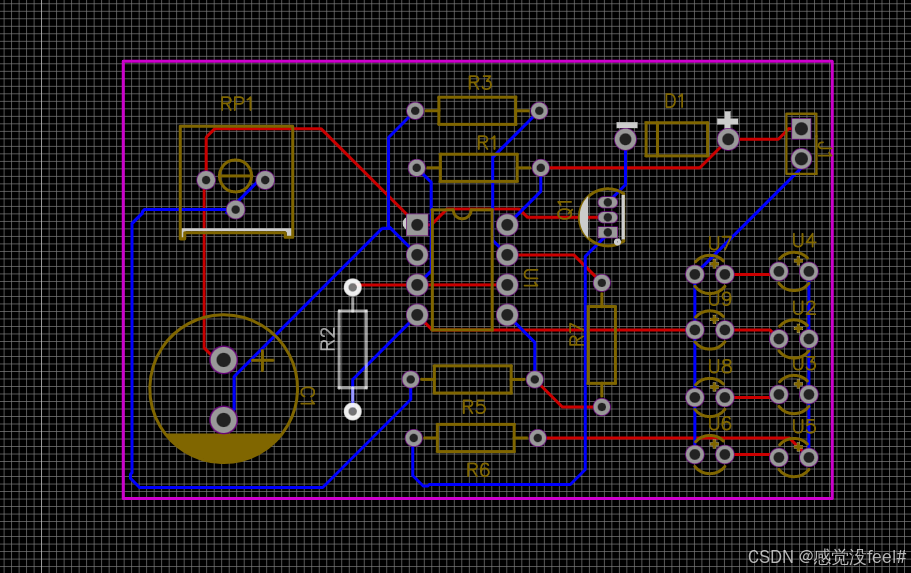Image resolution: width=911 pixels, height=573 pixels.
Task: Select the D1 diode body footprint
Action: (677, 139)
